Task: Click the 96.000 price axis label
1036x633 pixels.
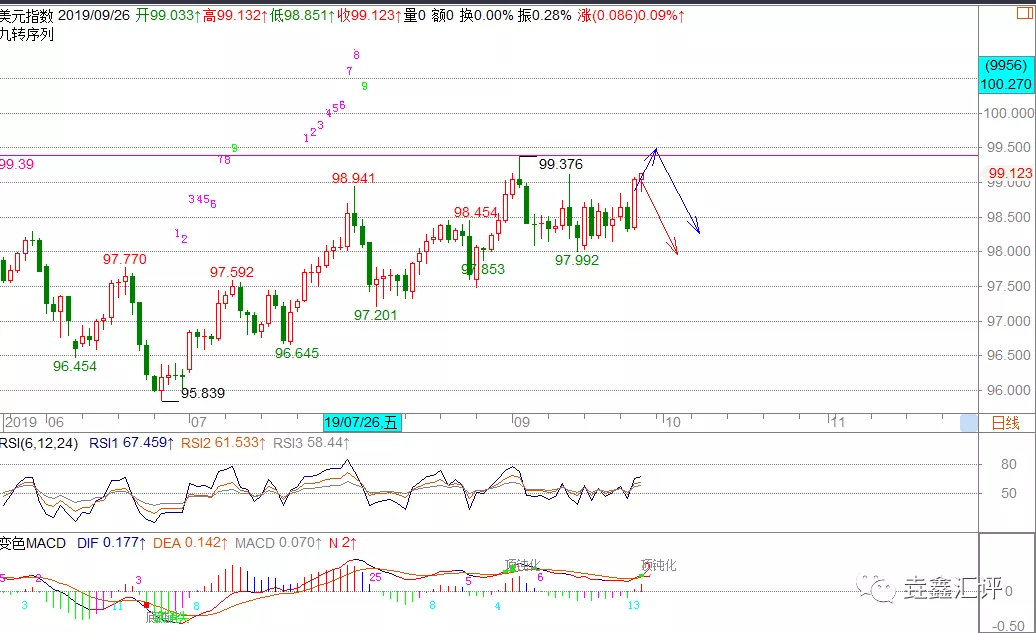Action: click(1009, 390)
